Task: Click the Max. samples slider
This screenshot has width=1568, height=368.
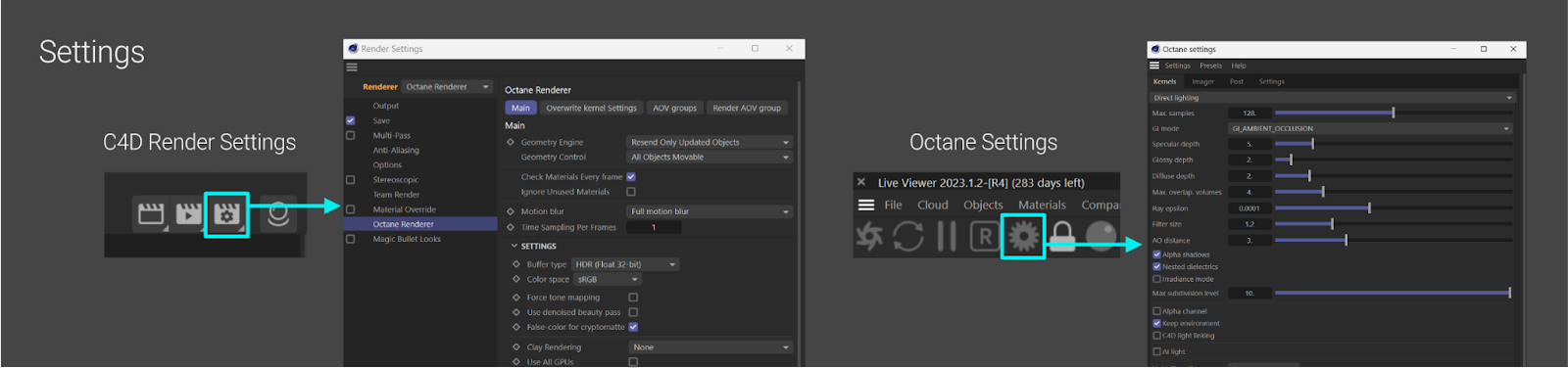Action: 1393,114
